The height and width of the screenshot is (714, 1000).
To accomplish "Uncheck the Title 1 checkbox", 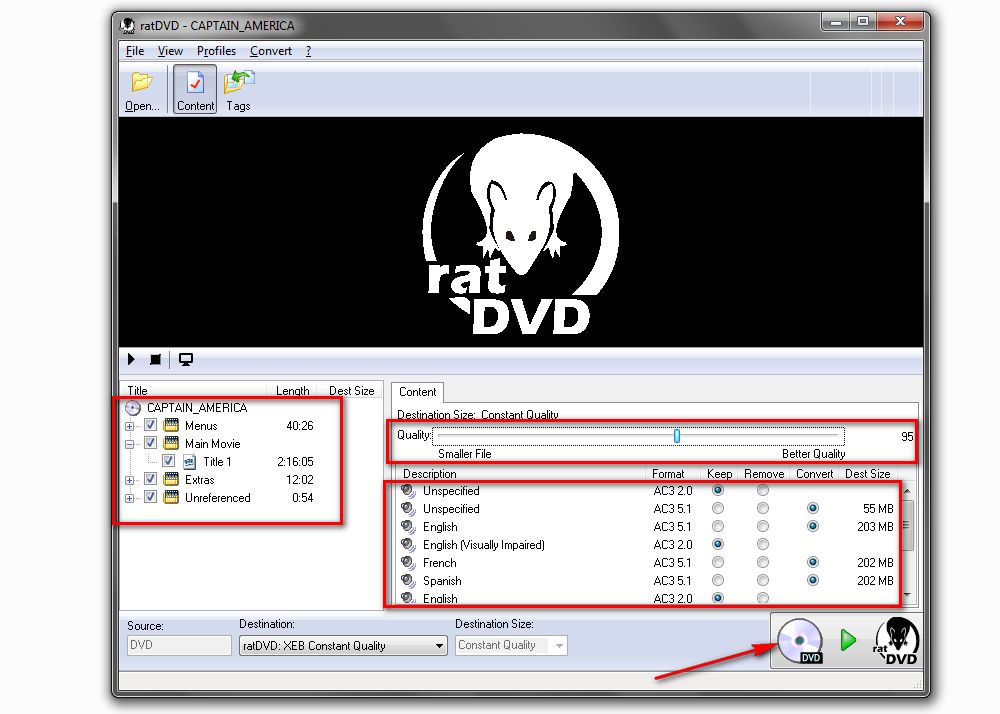I will point(168,460).
